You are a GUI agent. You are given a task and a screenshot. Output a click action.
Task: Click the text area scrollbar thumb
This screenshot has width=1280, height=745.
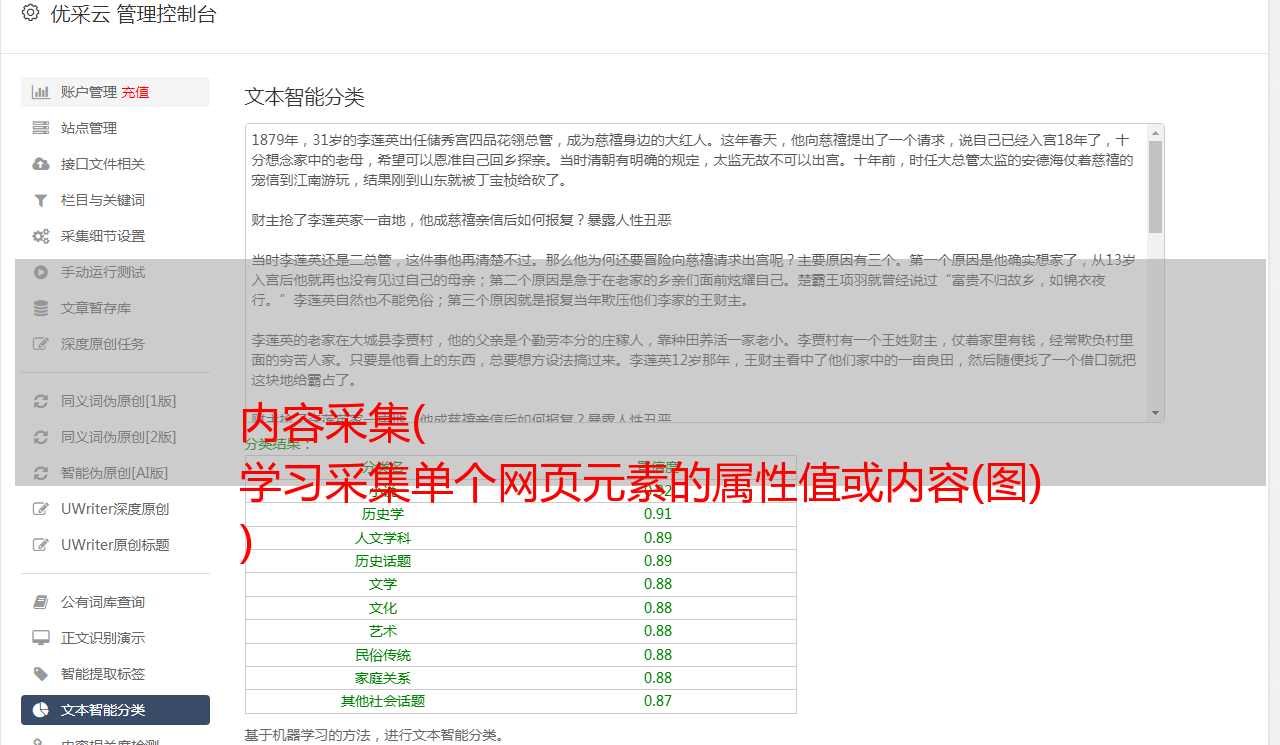pos(1156,186)
